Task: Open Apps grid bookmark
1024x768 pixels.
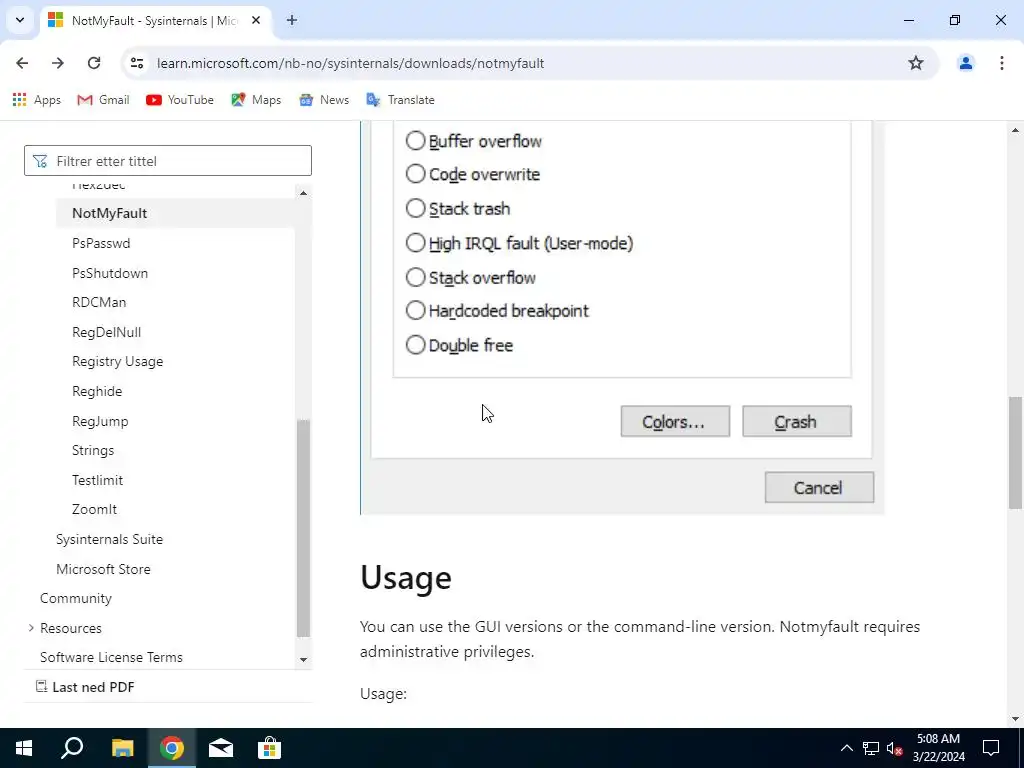Action: 37,100
